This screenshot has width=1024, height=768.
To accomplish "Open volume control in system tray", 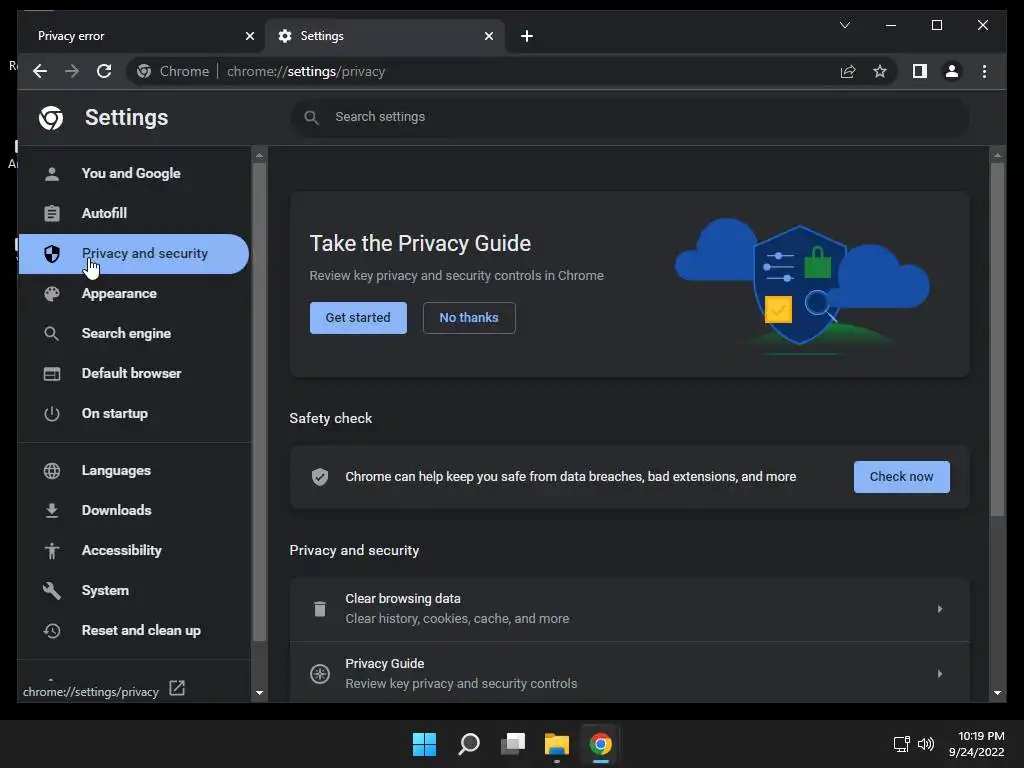I will click(x=926, y=744).
